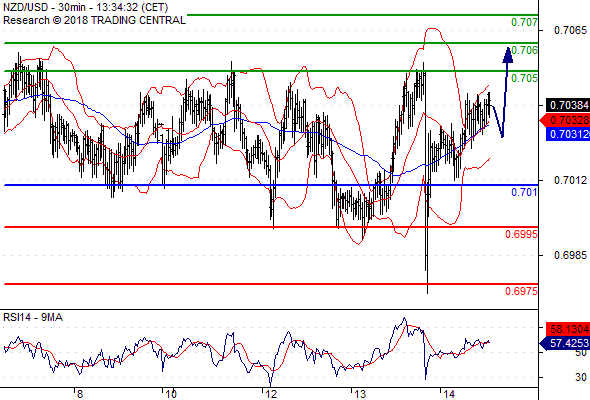Click date label 8 on the time axis
Image resolution: width=590 pixels, height=400 pixels.
[80, 394]
